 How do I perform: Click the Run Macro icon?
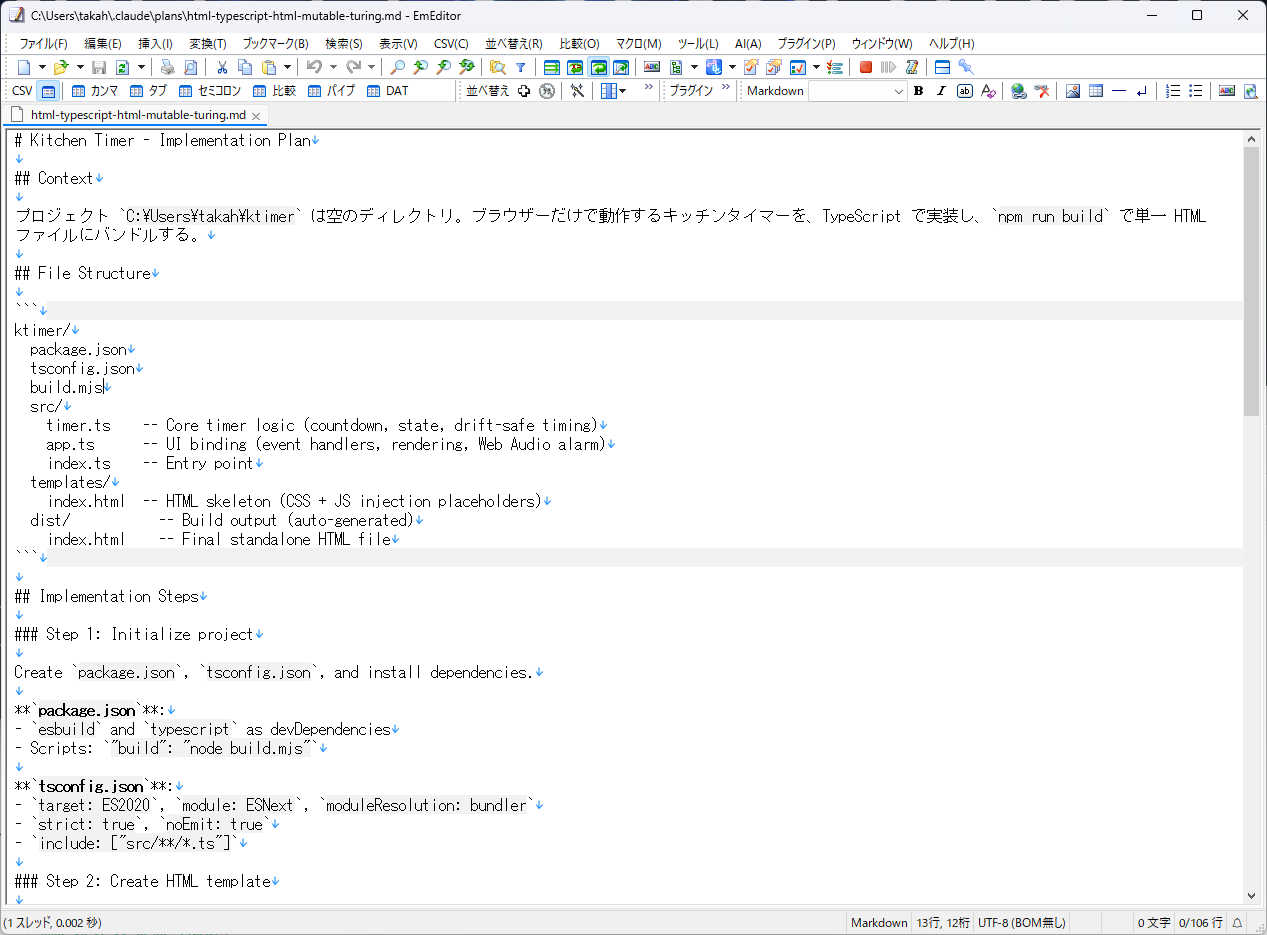(x=888, y=67)
